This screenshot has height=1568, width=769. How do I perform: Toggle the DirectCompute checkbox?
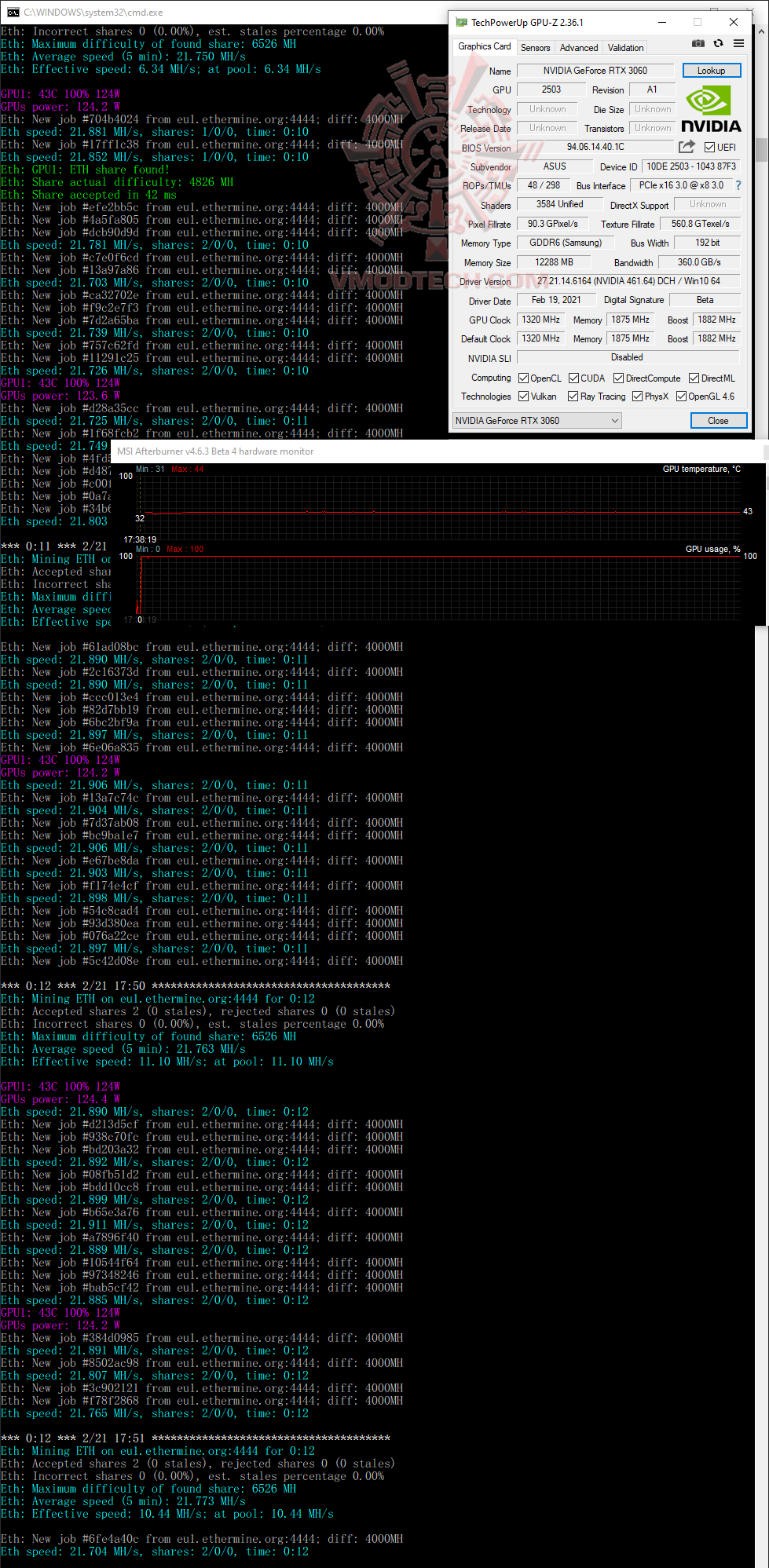tap(618, 378)
